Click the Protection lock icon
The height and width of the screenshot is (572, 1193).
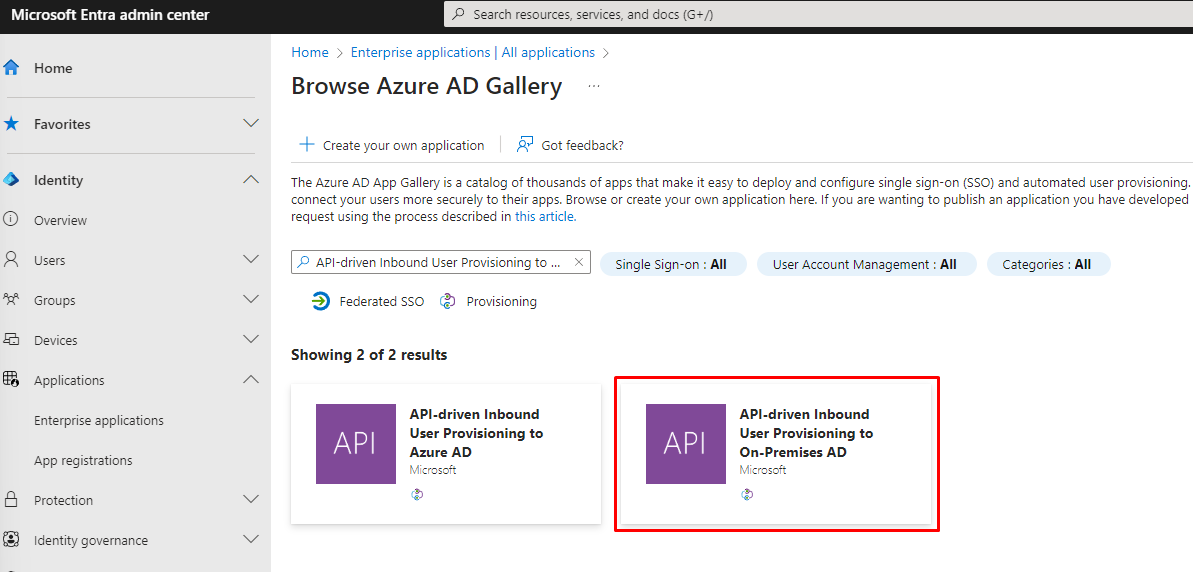(x=12, y=500)
